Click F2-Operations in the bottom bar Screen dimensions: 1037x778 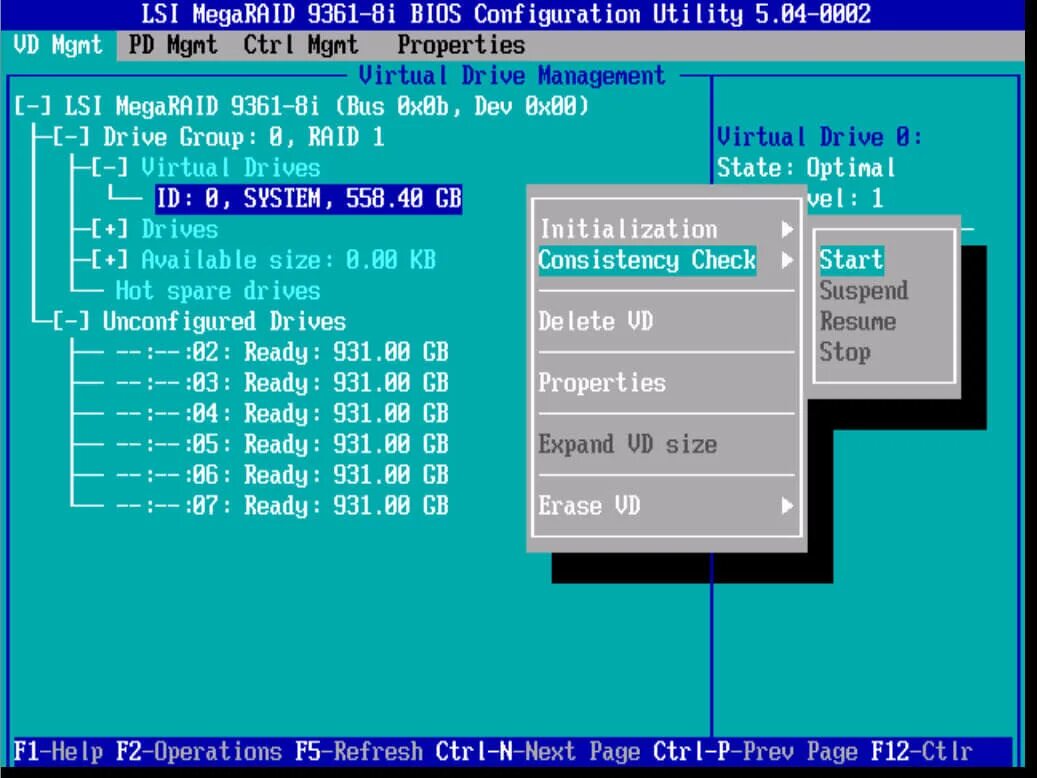(x=199, y=752)
